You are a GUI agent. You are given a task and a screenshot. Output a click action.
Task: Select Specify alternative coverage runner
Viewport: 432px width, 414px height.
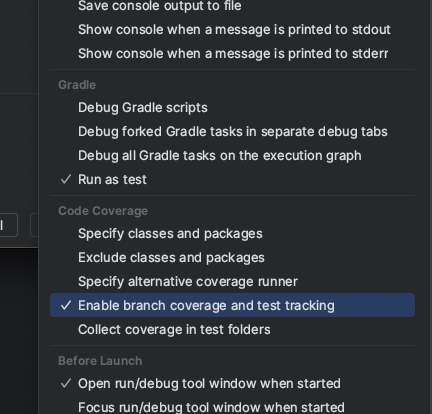click(232, 281)
